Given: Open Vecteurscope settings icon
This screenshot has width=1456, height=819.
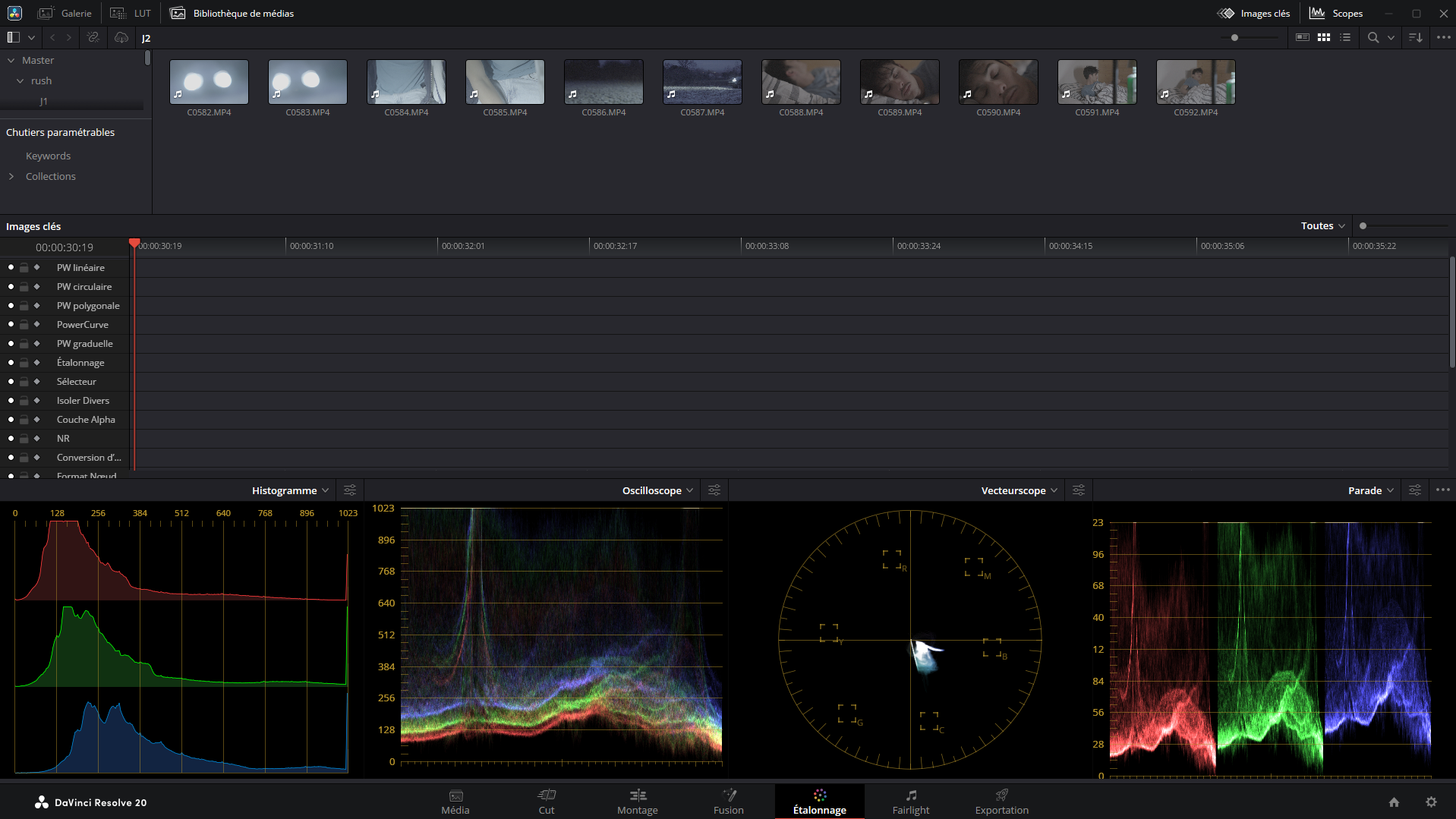Looking at the screenshot, I should (x=1079, y=490).
